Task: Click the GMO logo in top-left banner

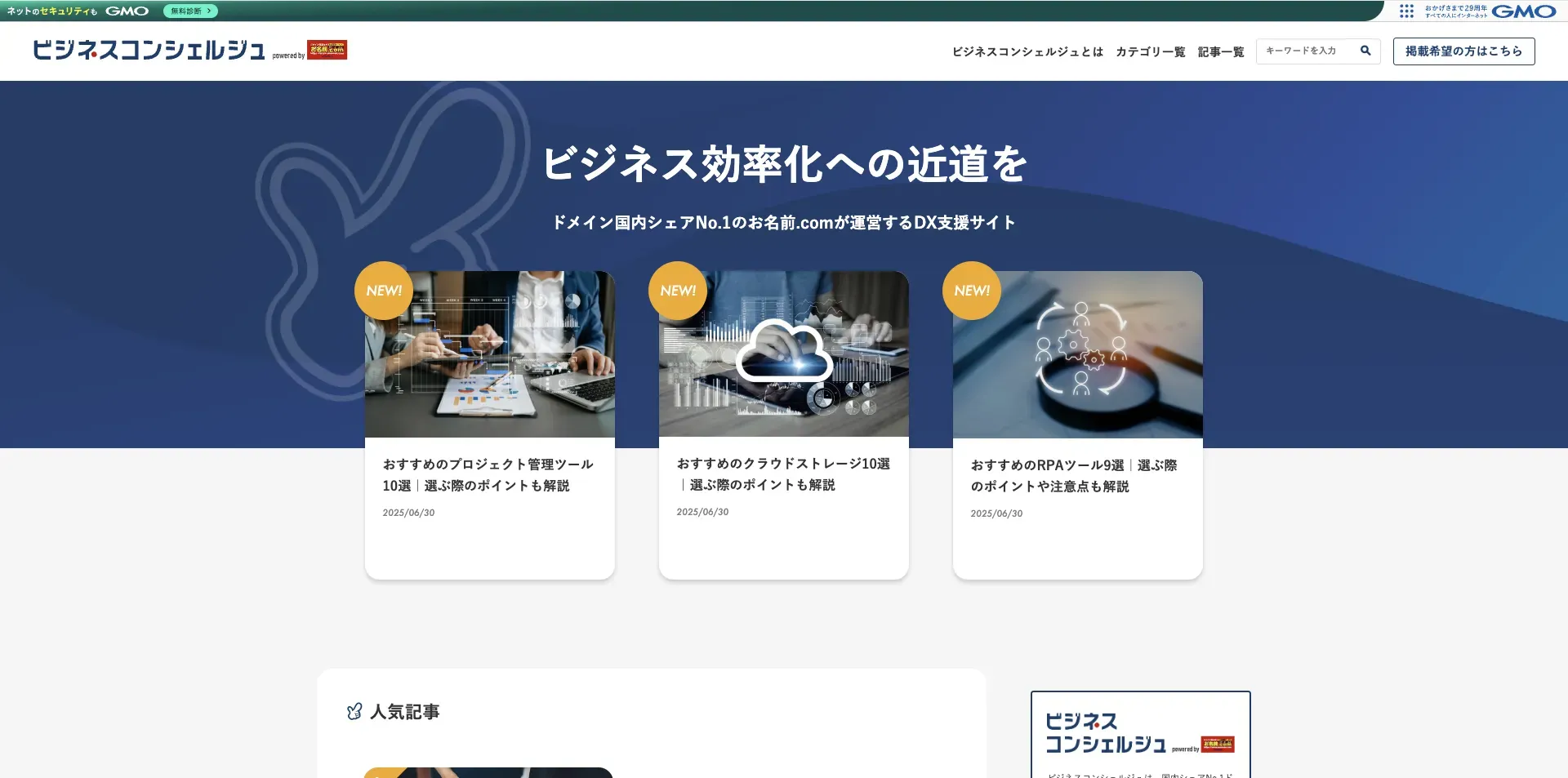Action: click(x=127, y=11)
